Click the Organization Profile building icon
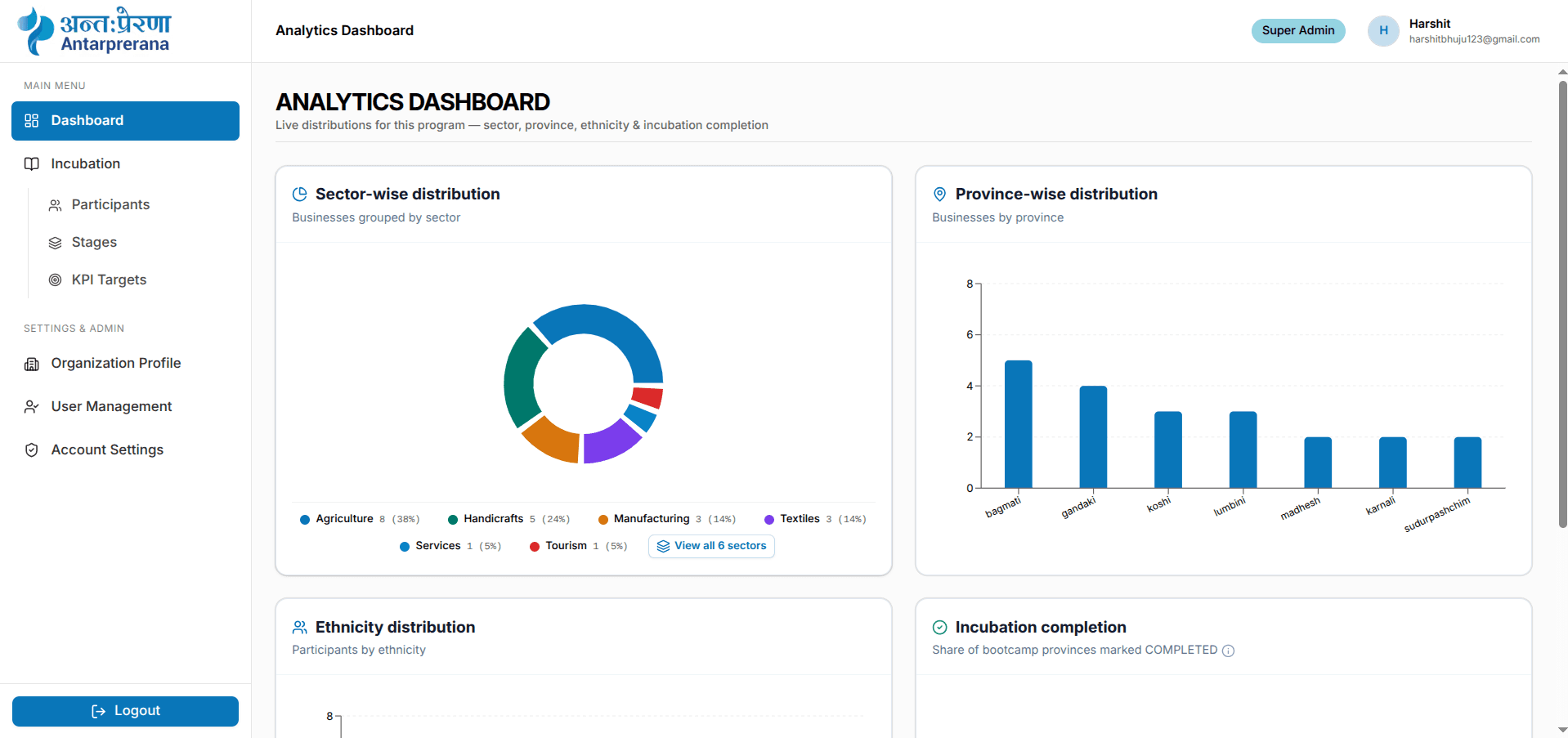 32,364
